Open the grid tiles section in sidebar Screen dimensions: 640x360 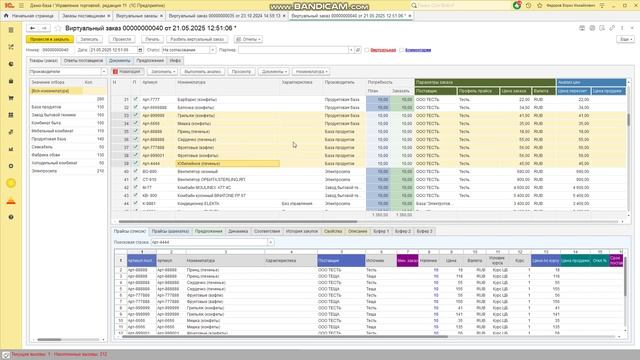(11, 115)
